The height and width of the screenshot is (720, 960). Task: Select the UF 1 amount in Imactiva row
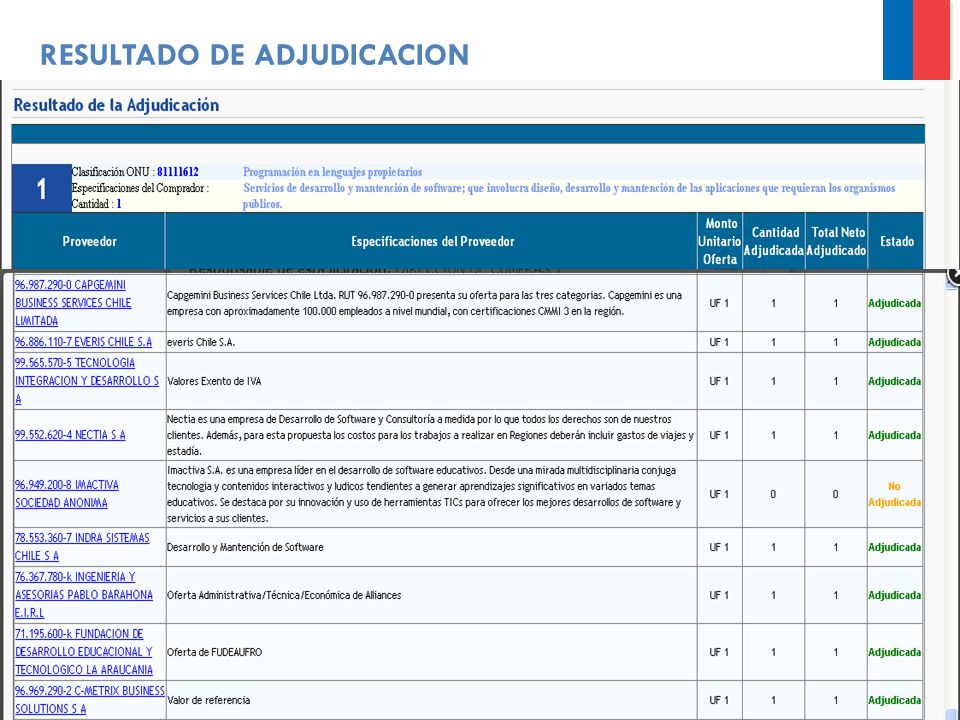(719, 494)
